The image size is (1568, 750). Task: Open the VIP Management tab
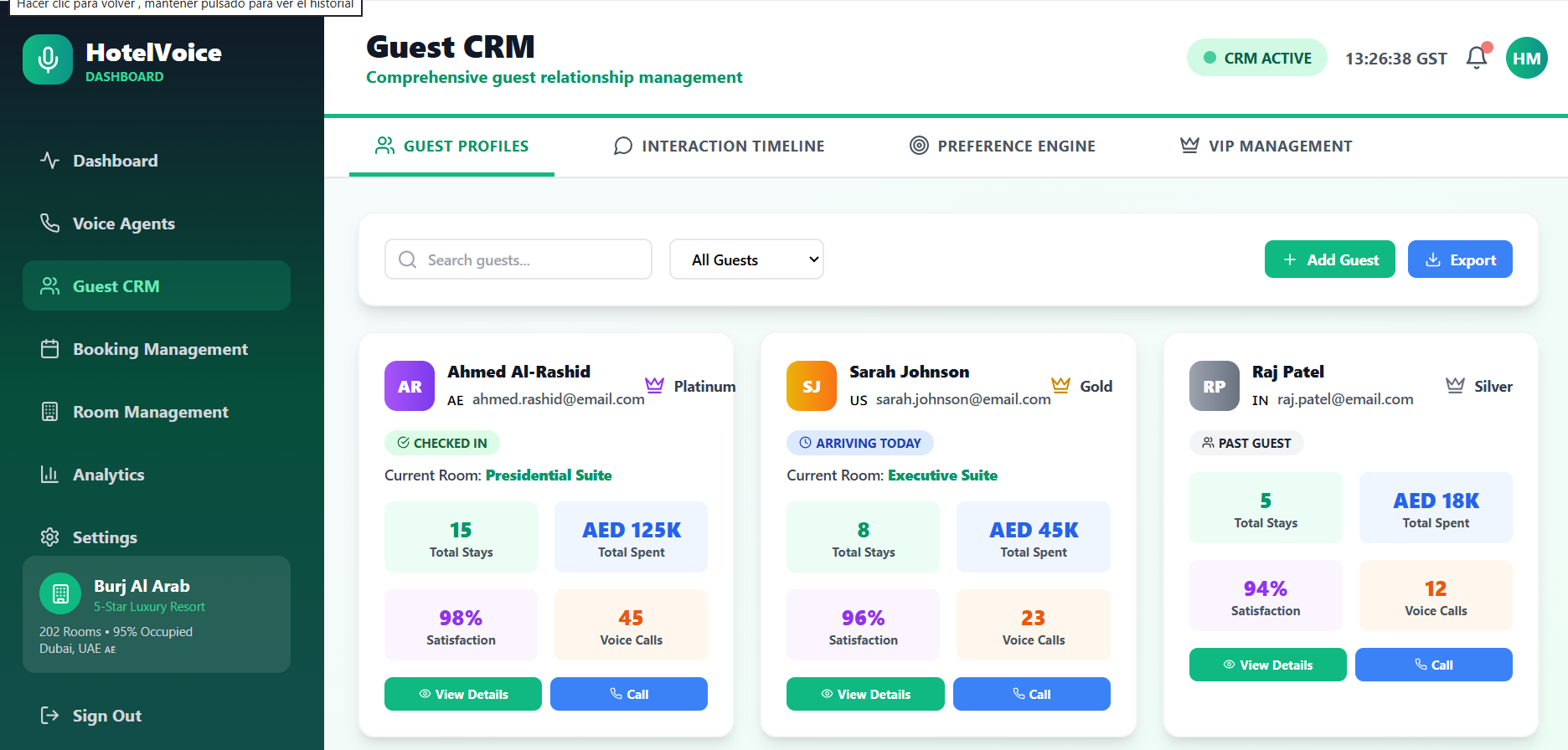click(x=1266, y=146)
